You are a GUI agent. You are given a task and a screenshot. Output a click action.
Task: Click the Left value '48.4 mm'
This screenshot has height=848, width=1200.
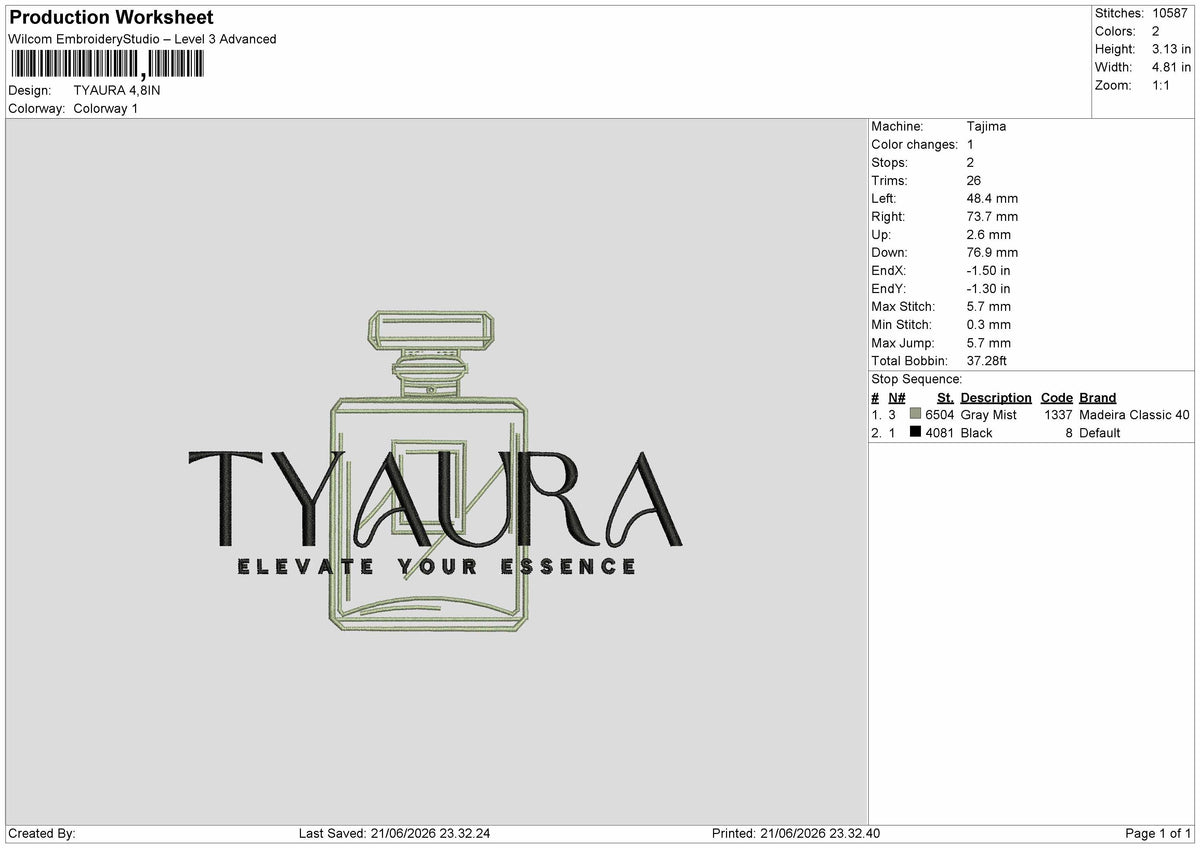[x=992, y=198]
